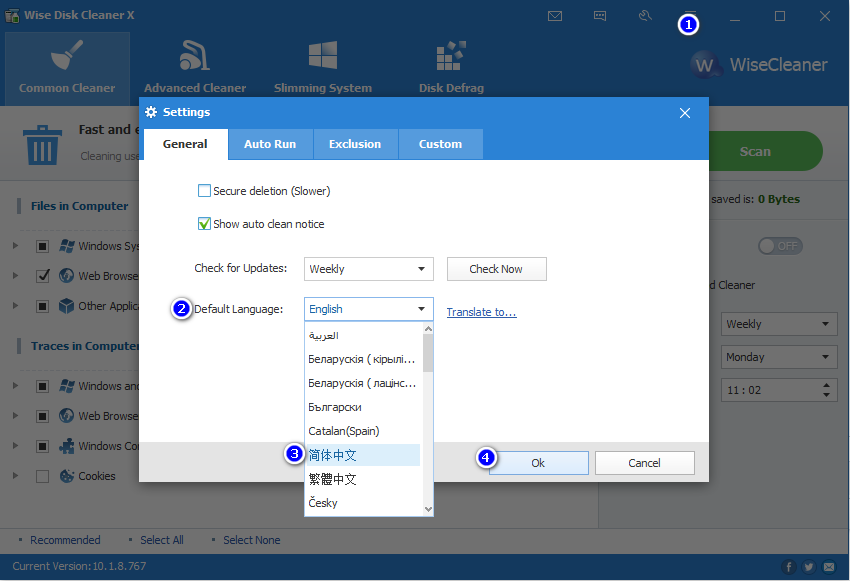Click the Select All link
The width and height of the screenshot is (850, 581).
pyautogui.click(x=162, y=540)
